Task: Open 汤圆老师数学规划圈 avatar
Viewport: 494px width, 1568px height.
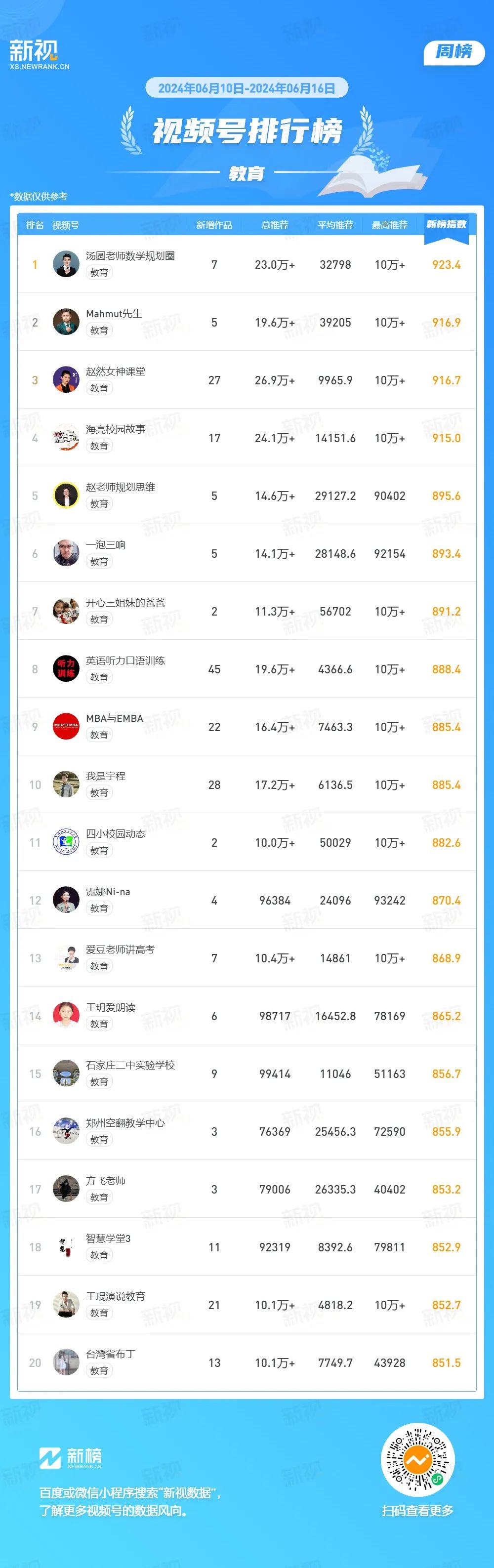Action: pos(66,264)
